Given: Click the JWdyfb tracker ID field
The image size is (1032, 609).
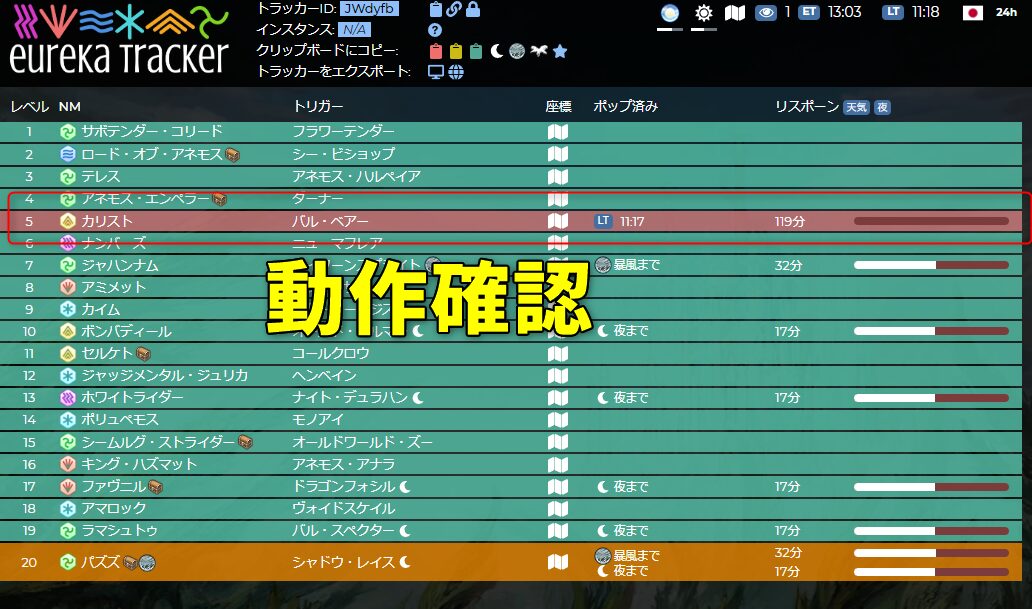Looking at the screenshot, I should [371, 10].
